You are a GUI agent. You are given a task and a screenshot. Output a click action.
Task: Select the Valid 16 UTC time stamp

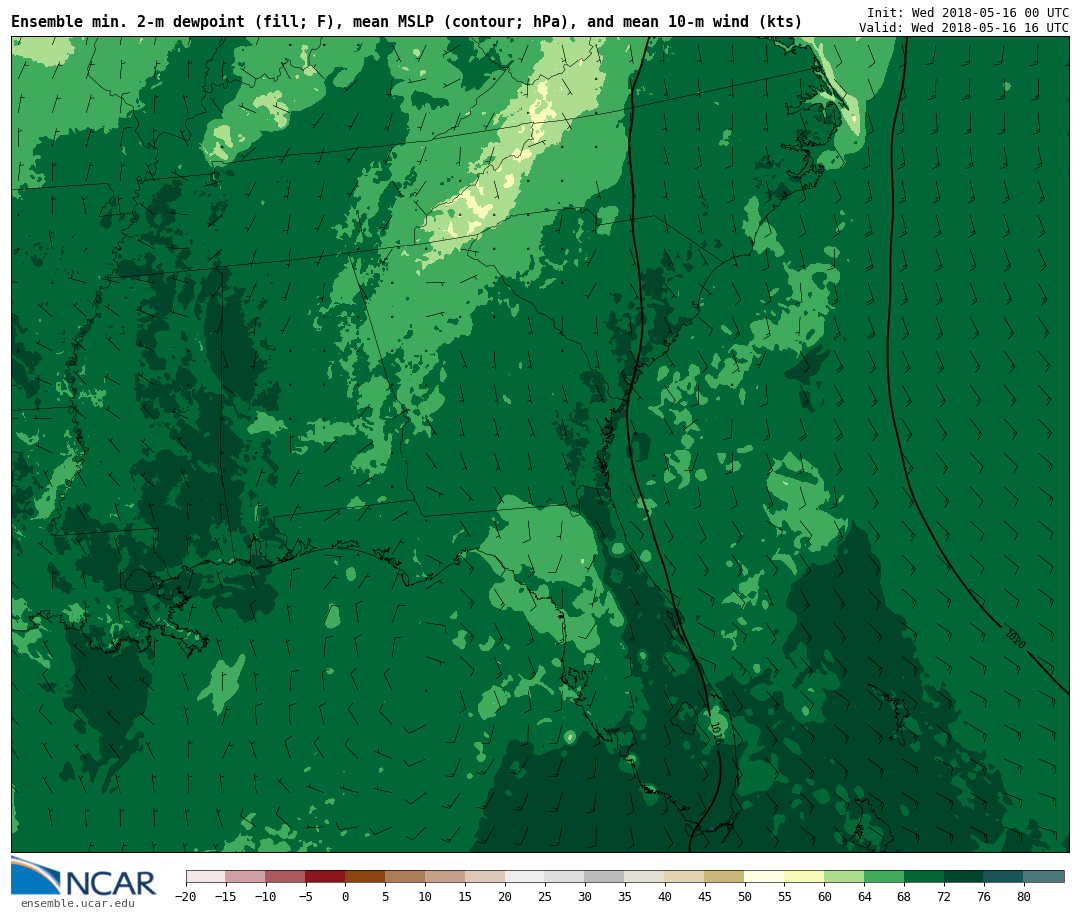point(963,28)
